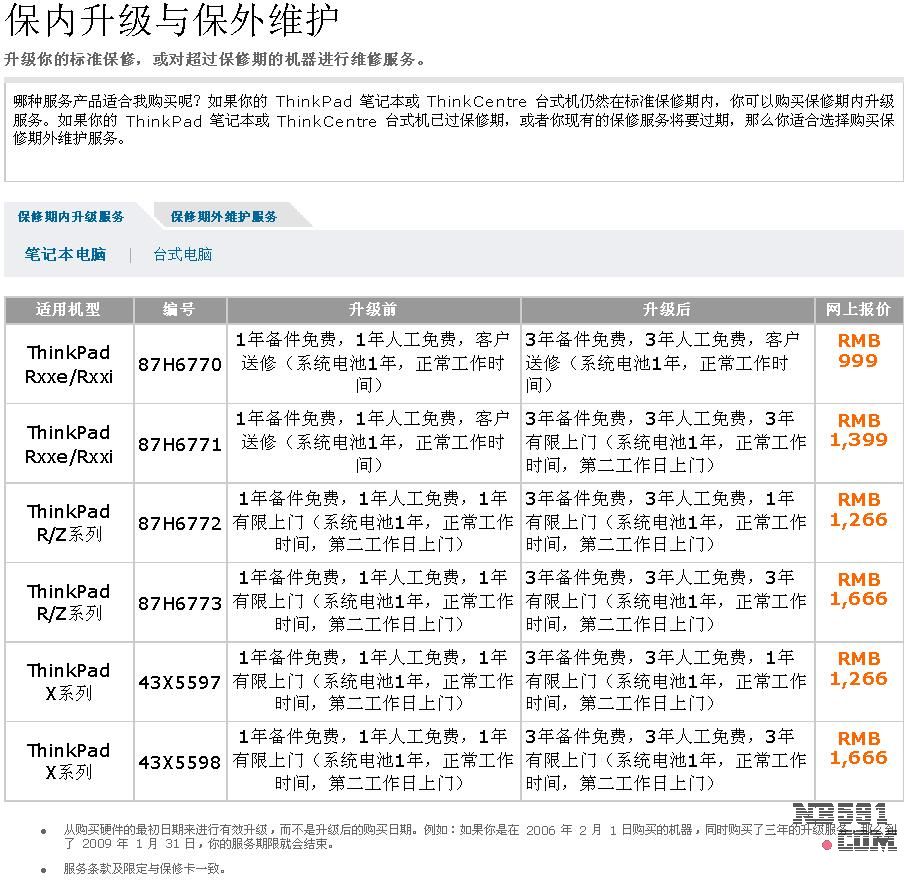This screenshot has height=880, width=910.
Task: Select part number 87H6772
Action: (x=180, y=524)
